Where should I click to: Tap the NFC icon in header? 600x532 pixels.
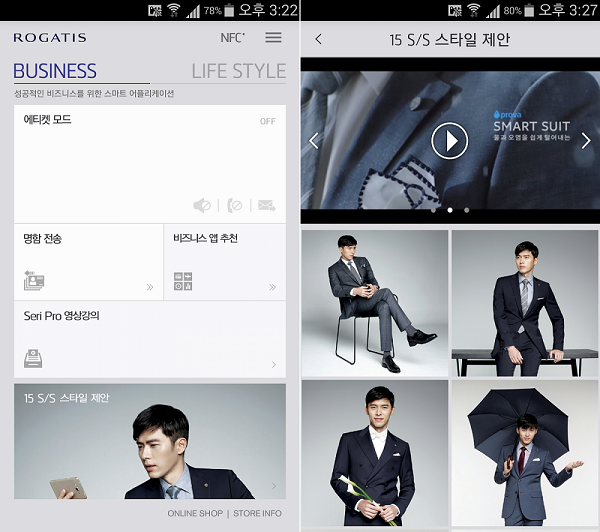tap(232, 38)
